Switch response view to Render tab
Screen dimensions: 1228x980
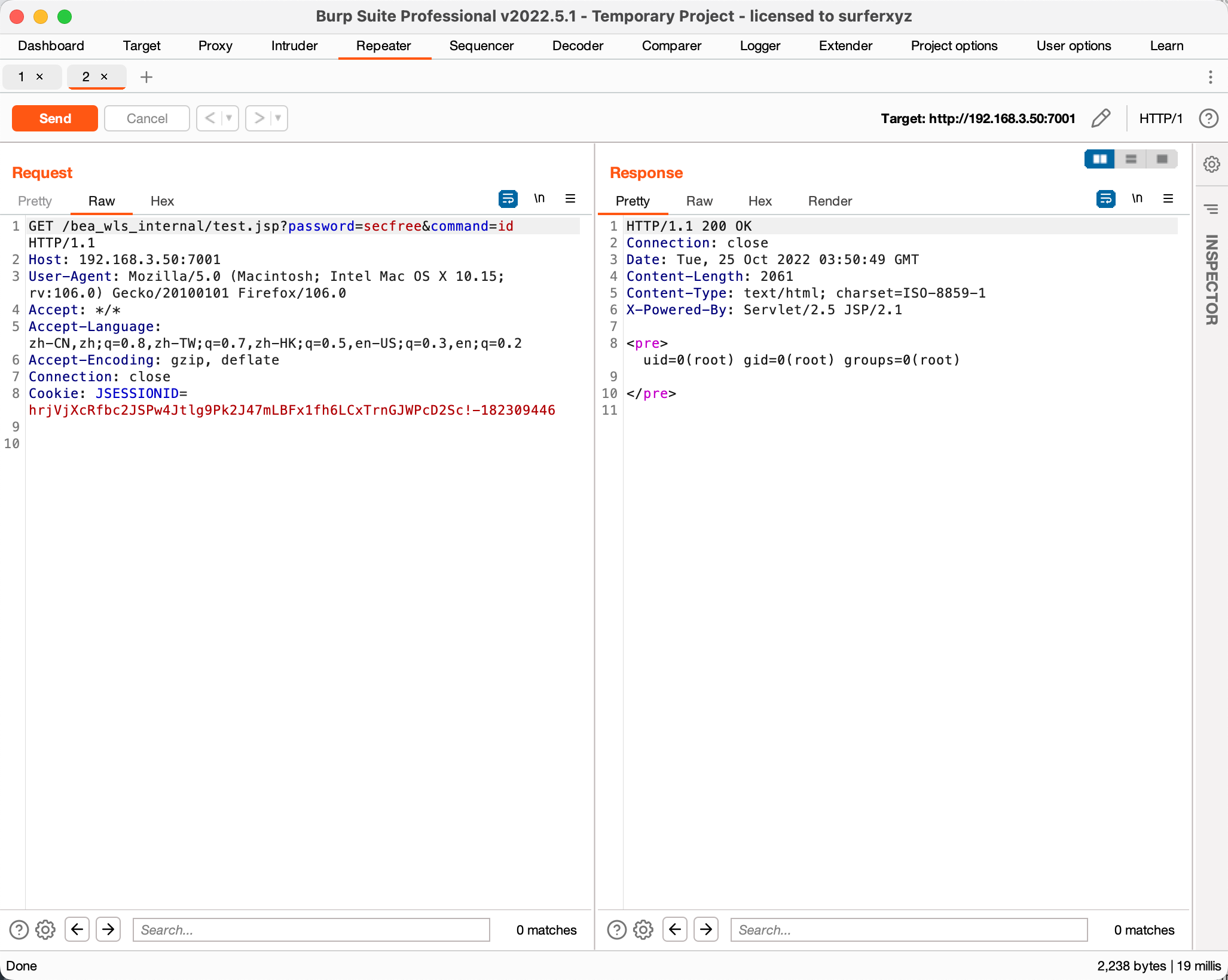tap(830, 201)
